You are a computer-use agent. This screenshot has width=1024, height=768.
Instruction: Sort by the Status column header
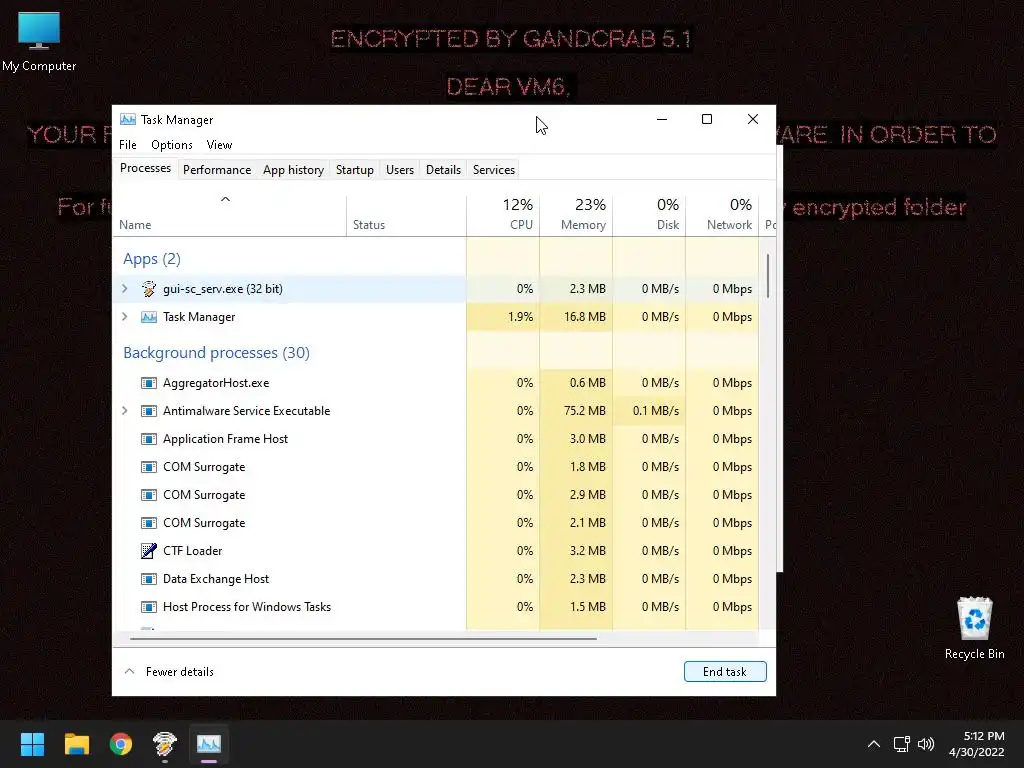point(406,216)
